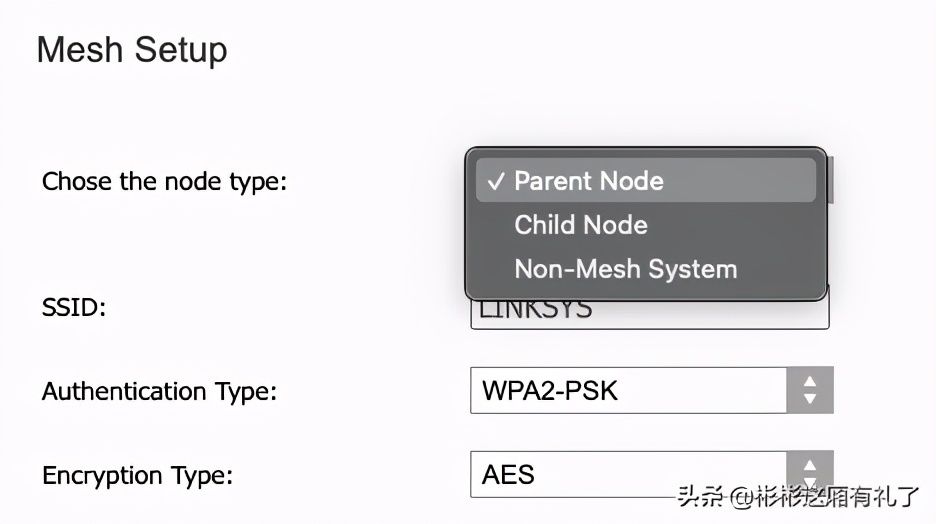Click the SSID label
936x524 pixels.
pyautogui.click(x=74, y=308)
